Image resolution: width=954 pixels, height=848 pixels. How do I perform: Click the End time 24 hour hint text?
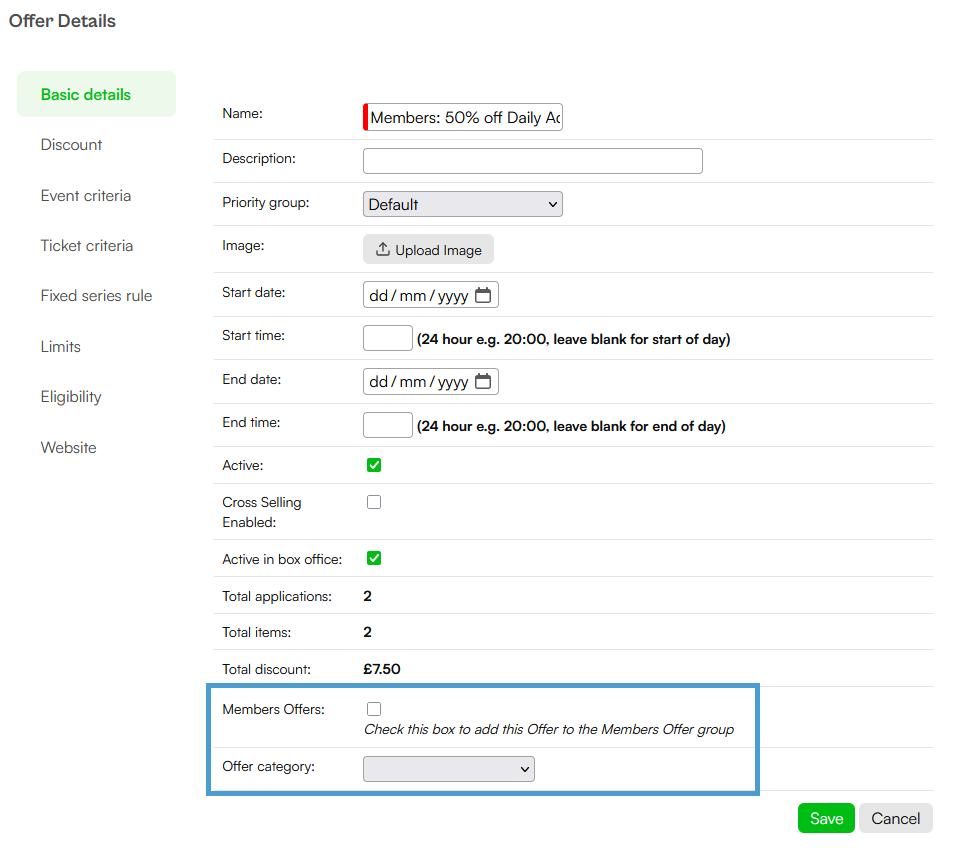coord(571,426)
